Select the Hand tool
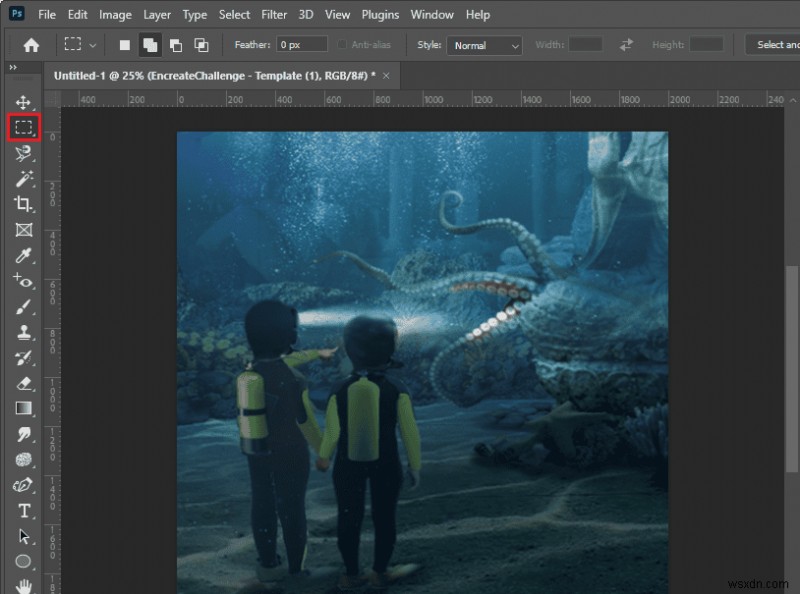 click(x=23, y=586)
